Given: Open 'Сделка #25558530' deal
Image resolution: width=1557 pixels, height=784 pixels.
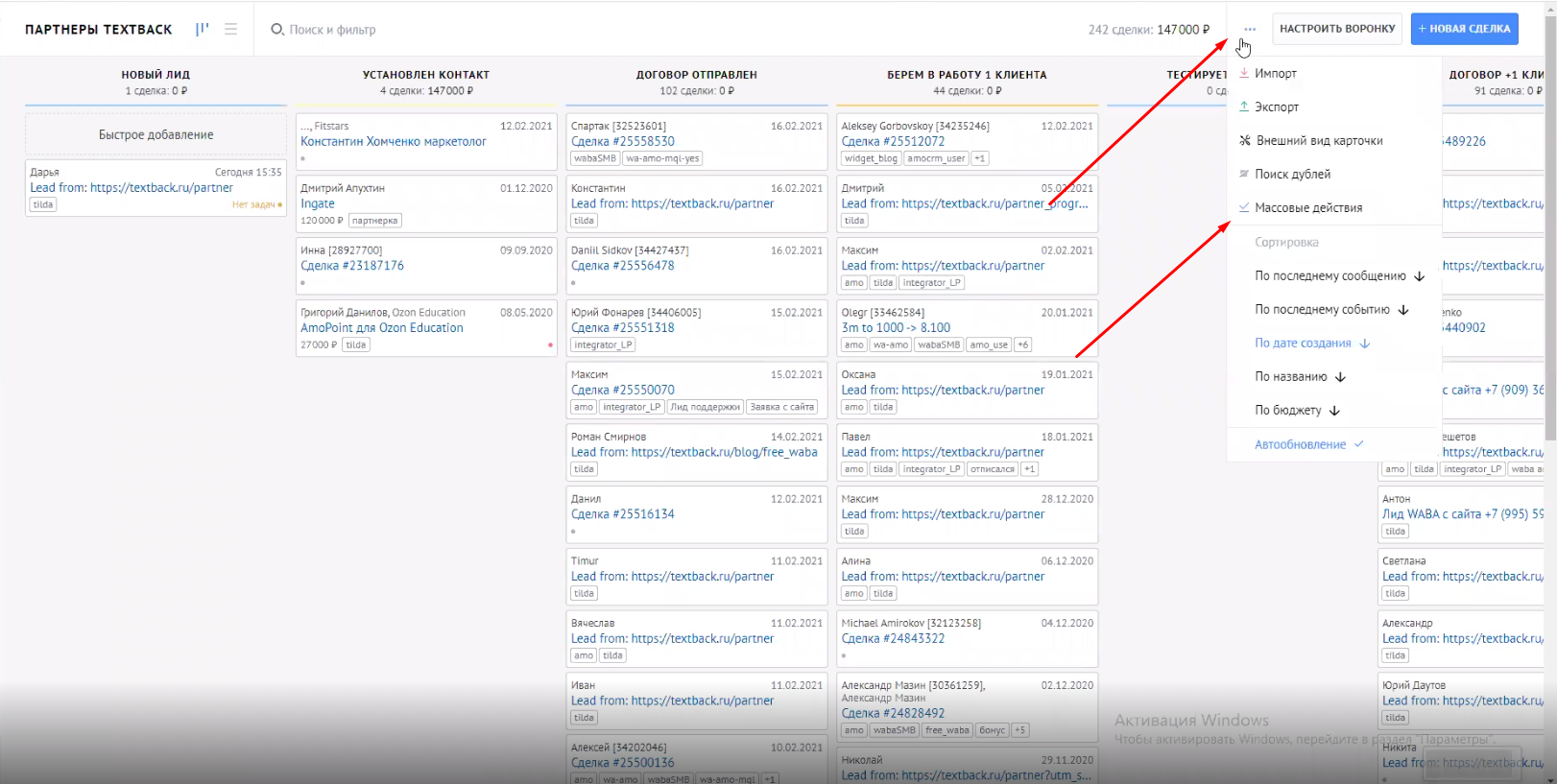Looking at the screenshot, I should [623, 141].
